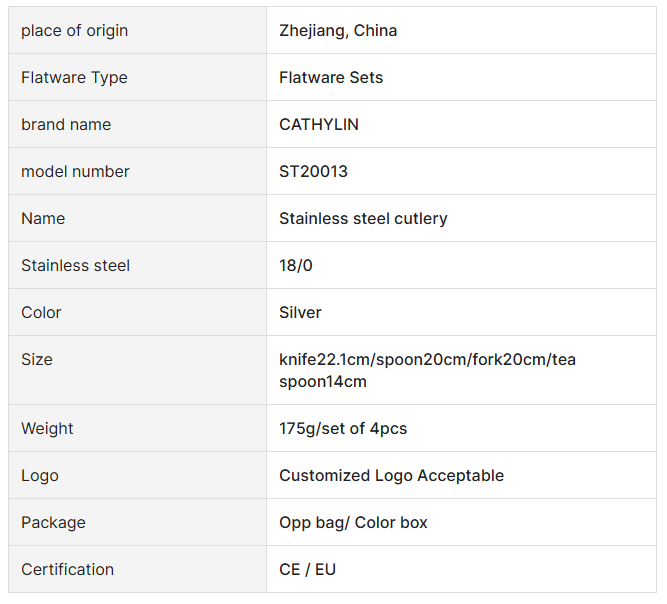Click the 'CE / EU' certification value
The image size is (667, 604).
[307, 570]
